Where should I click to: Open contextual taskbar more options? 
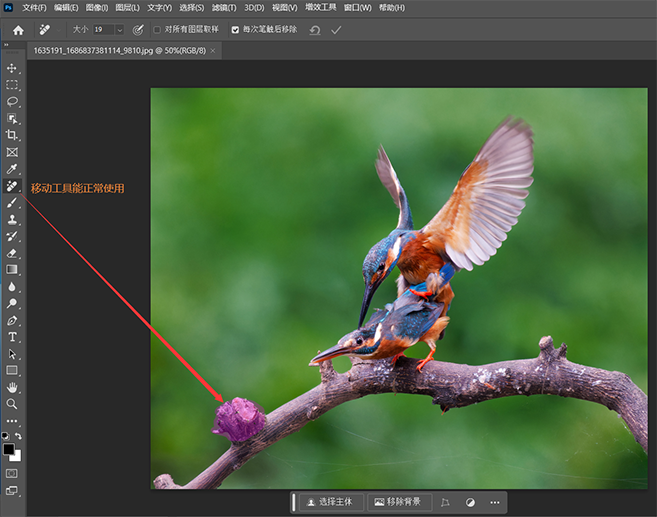(x=495, y=502)
